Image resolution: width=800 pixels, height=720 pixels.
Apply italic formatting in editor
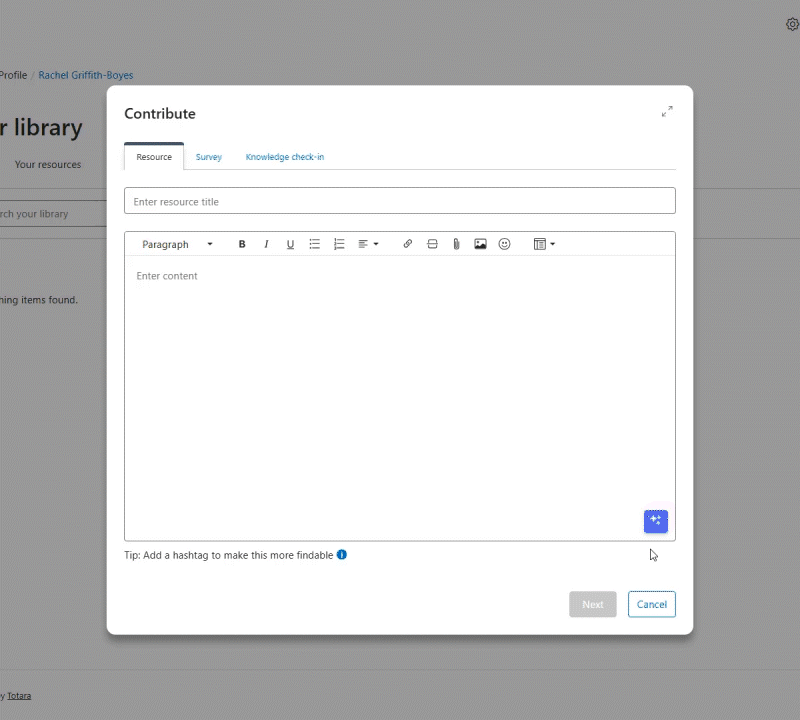coord(266,244)
